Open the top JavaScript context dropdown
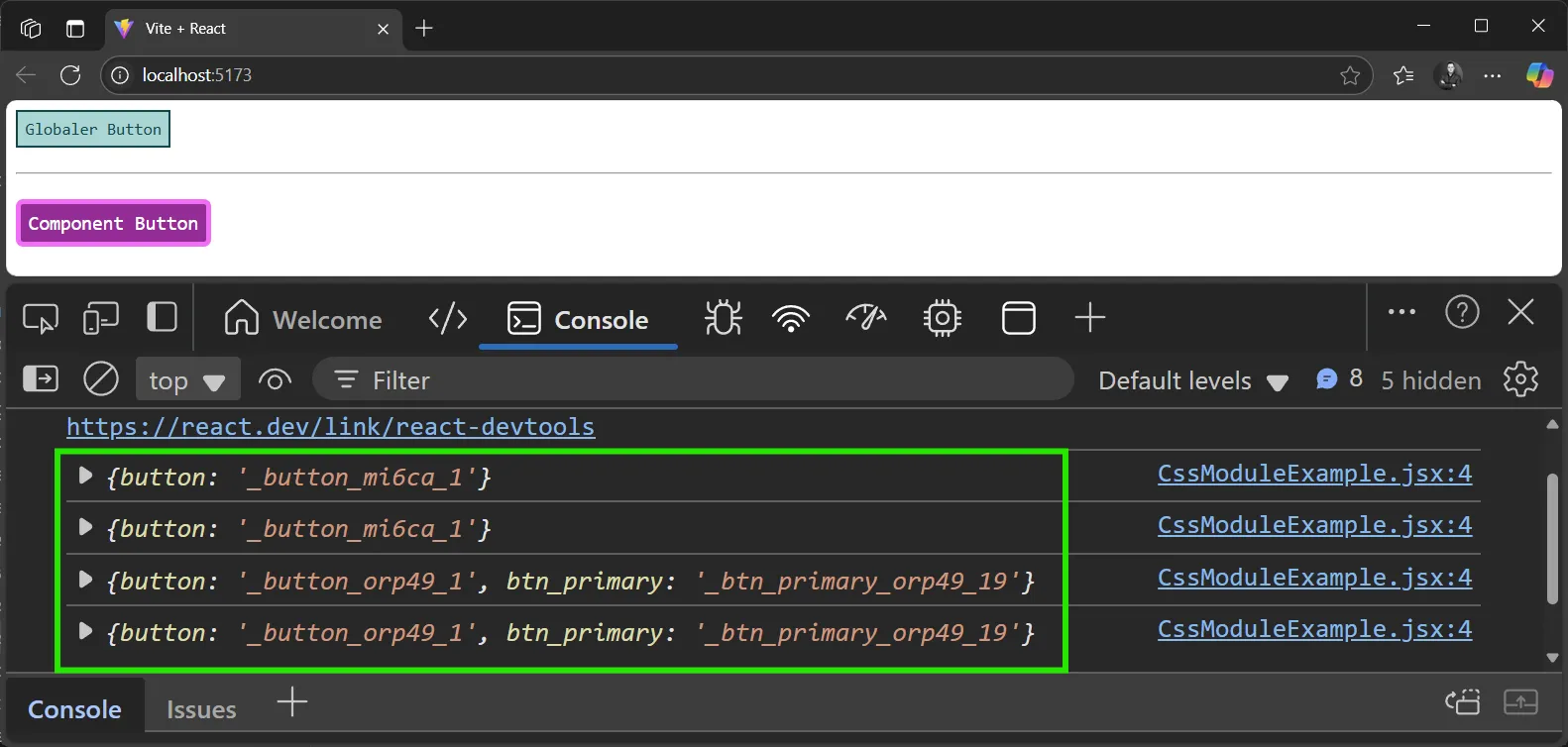This screenshot has height=747, width=1568. (x=187, y=380)
